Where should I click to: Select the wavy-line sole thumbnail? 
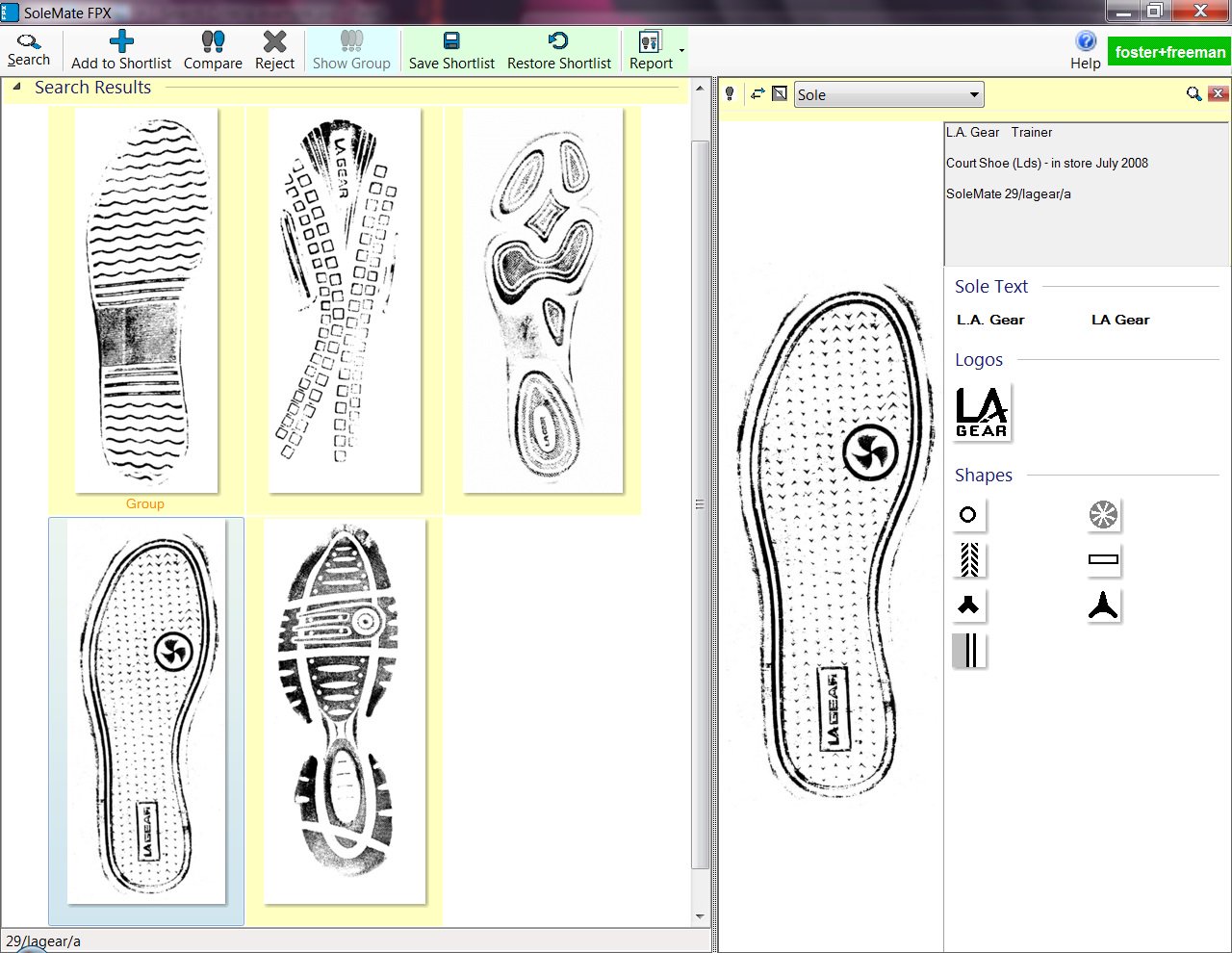click(x=146, y=299)
